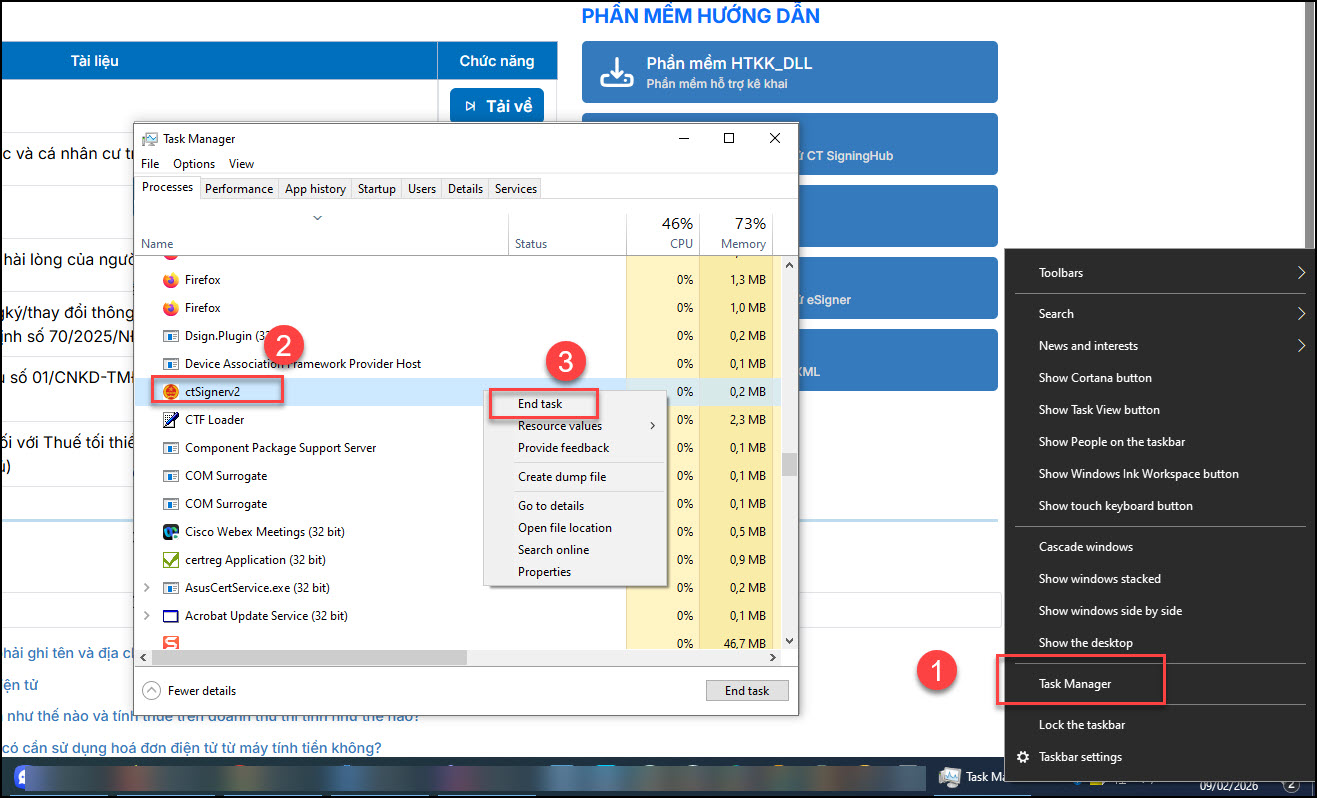Click the CTF Loader process icon

click(x=170, y=420)
